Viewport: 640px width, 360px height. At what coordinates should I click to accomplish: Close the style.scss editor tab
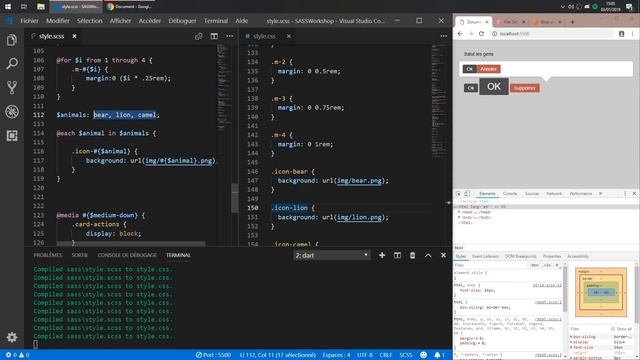point(74,36)
